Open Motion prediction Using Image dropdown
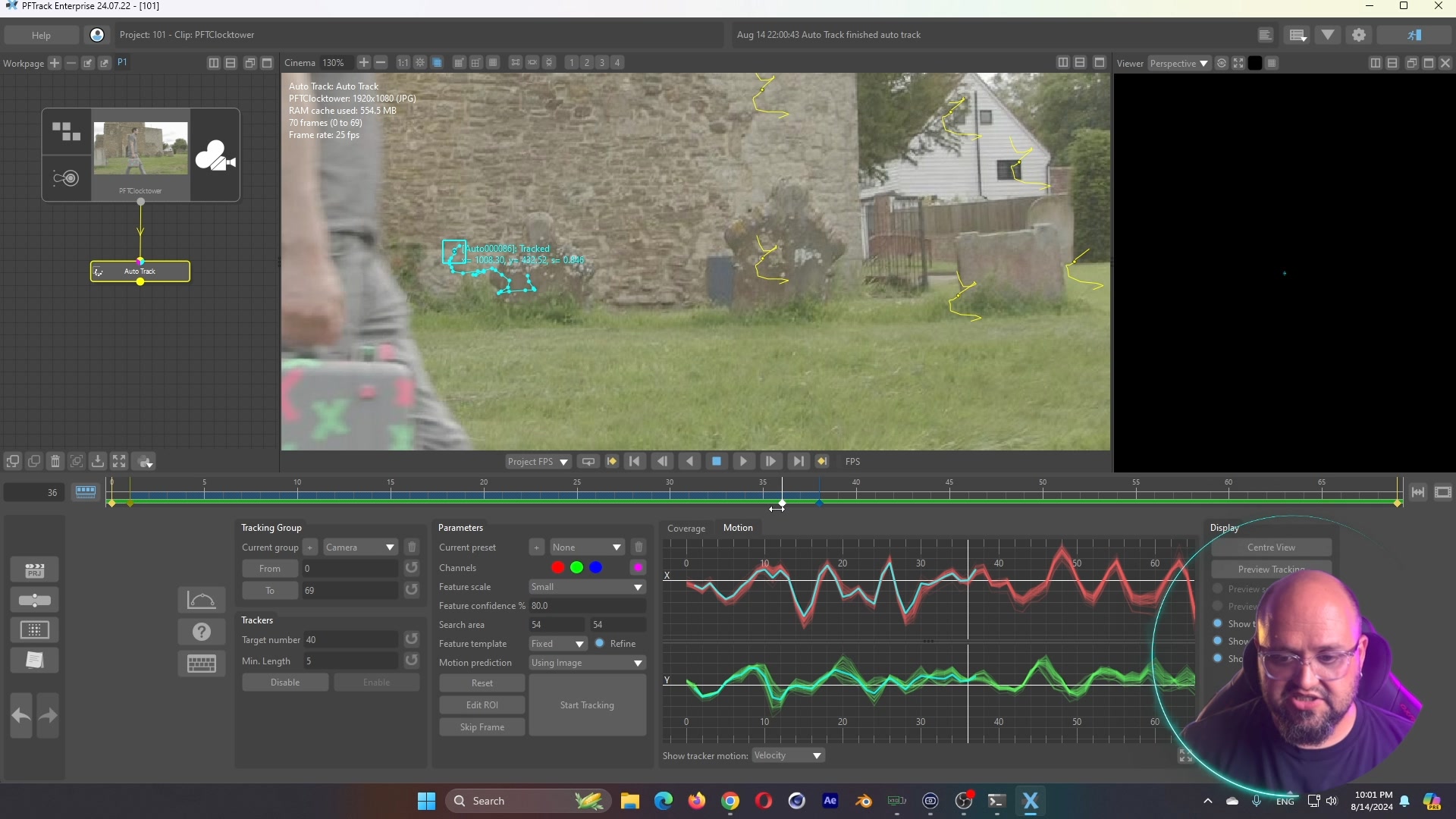The height and width of the screenshot is (819, 1456). [587, 663]
